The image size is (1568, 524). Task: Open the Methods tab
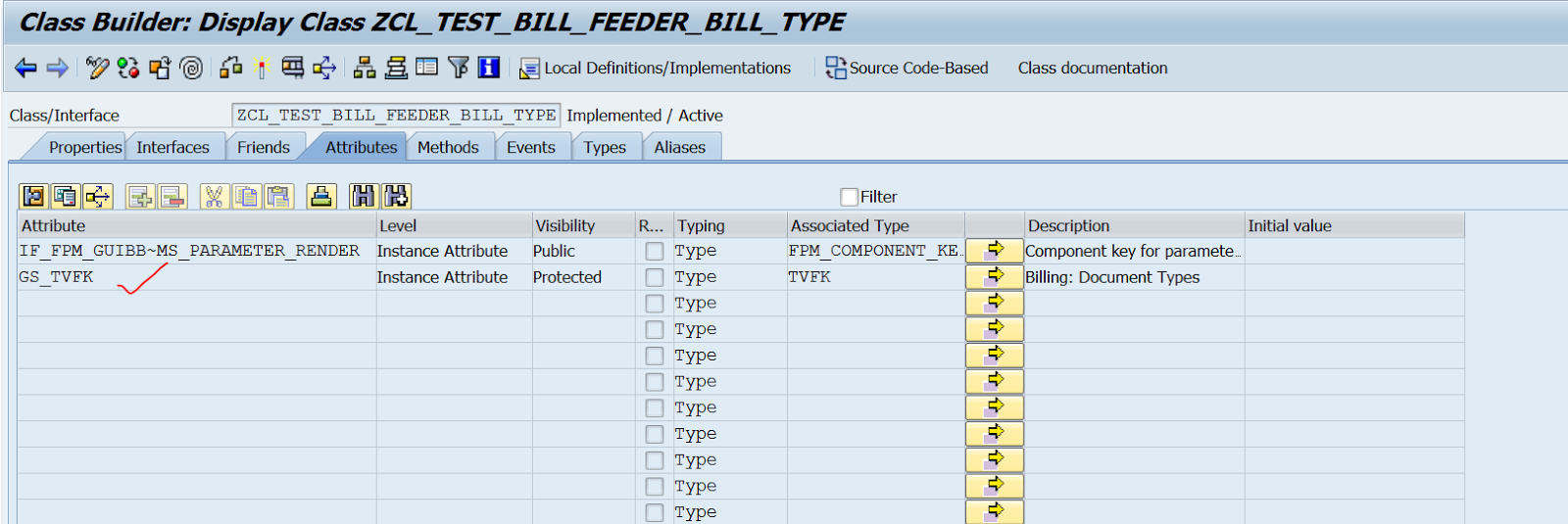click(x=448, y=147)
